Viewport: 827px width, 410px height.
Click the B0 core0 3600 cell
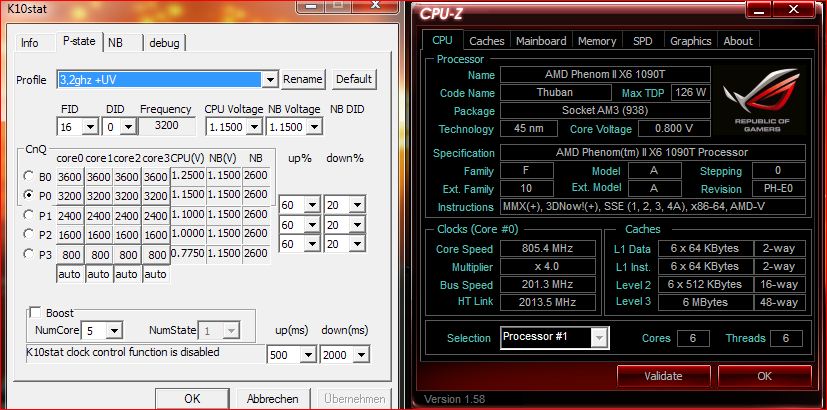coord(70,177)
